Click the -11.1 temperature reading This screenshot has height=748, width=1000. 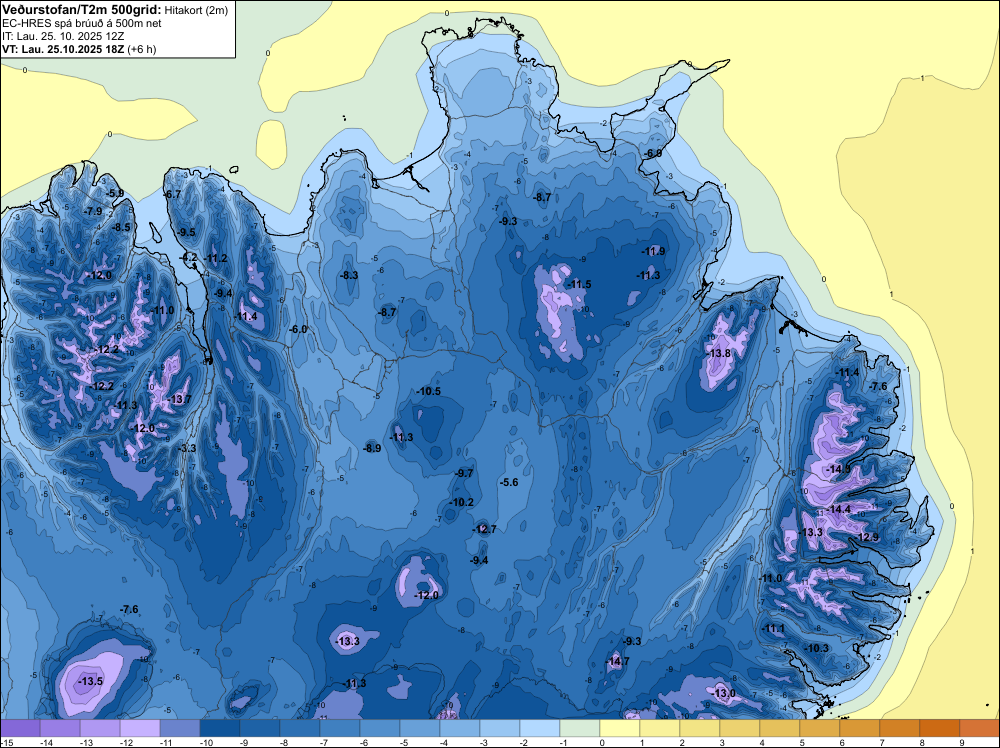pos(773,628)
